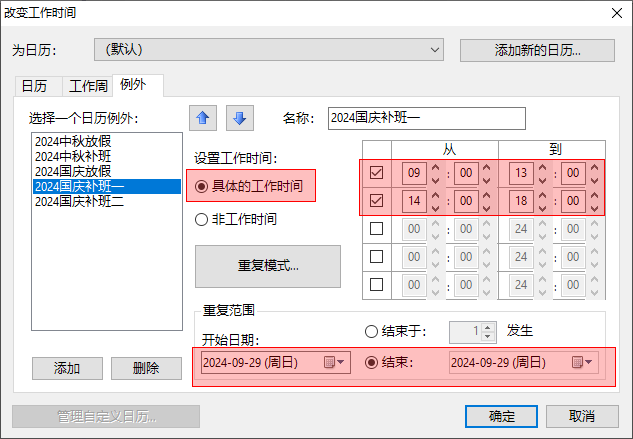
Task: Select 2024国庆放假 in exceptions list
Action: pyautogui.click(x=72, y=171)
